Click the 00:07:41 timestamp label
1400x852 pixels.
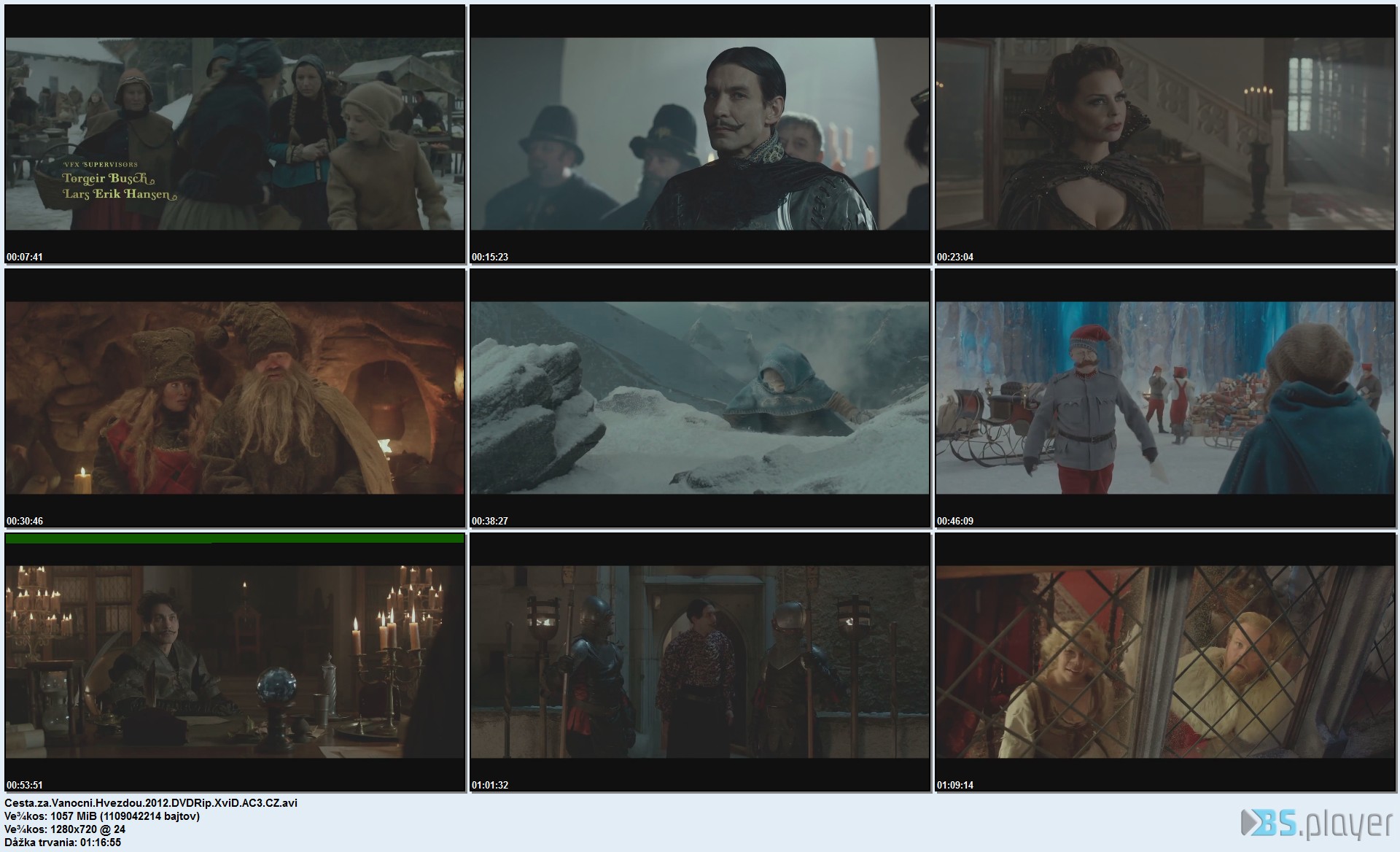point(25,257)
